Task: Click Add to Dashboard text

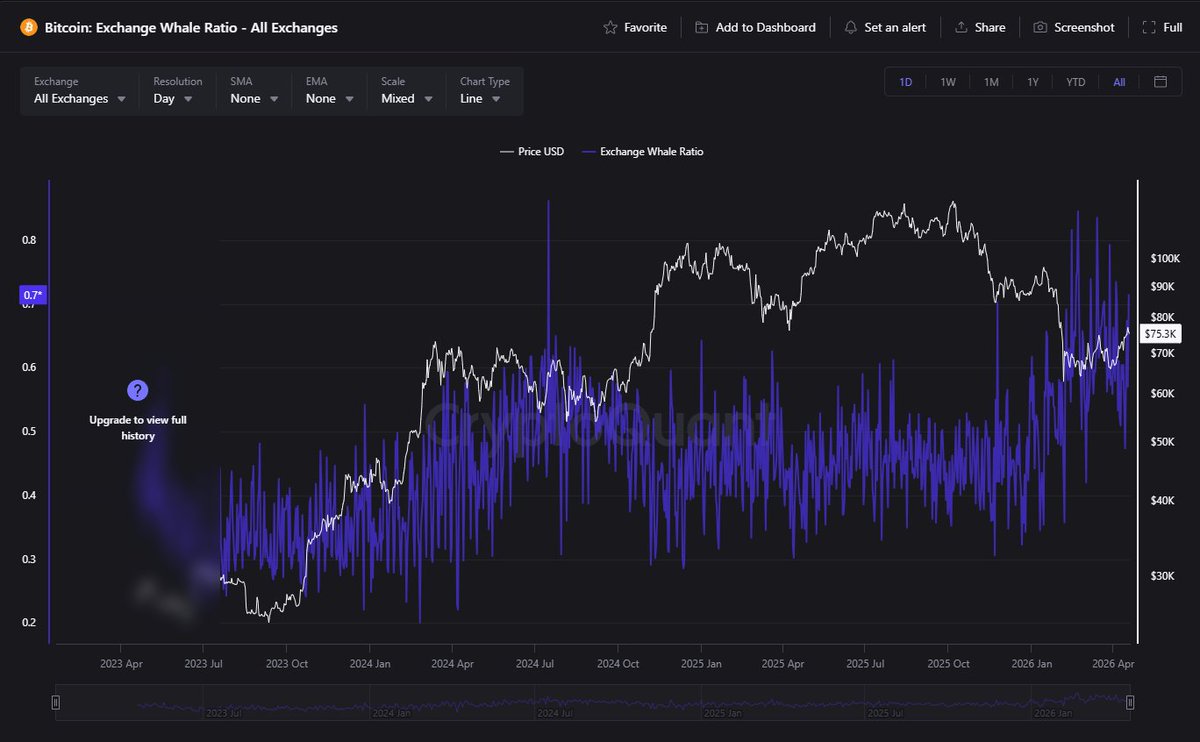Action: (766, 28)
